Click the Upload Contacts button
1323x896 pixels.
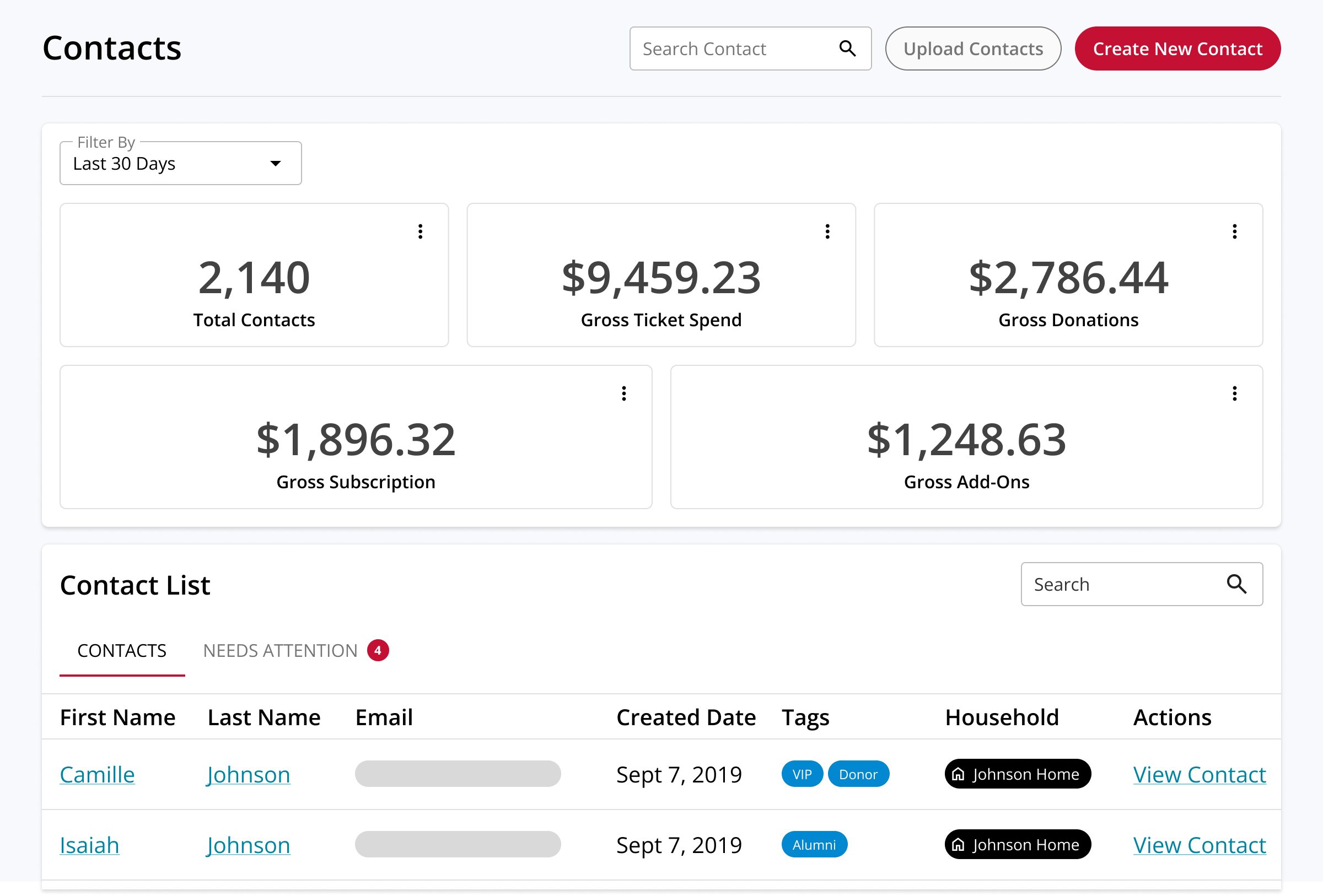pyautogui.click(x=973, y=48)
